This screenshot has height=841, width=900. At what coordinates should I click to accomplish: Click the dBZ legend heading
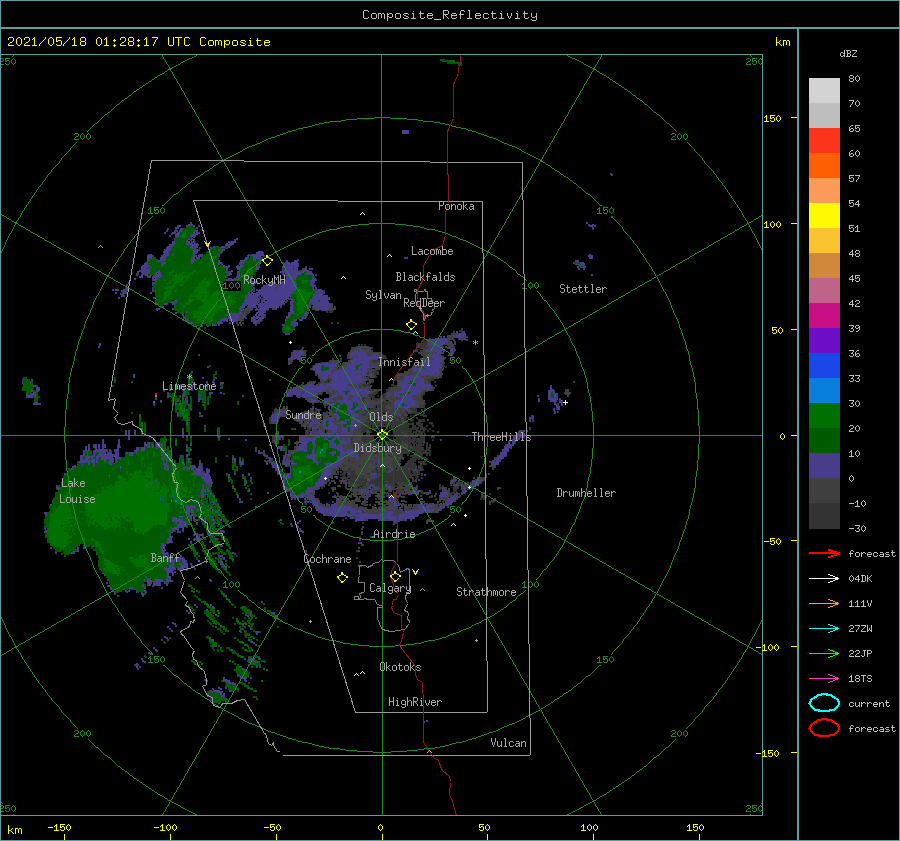click(848, 53)
